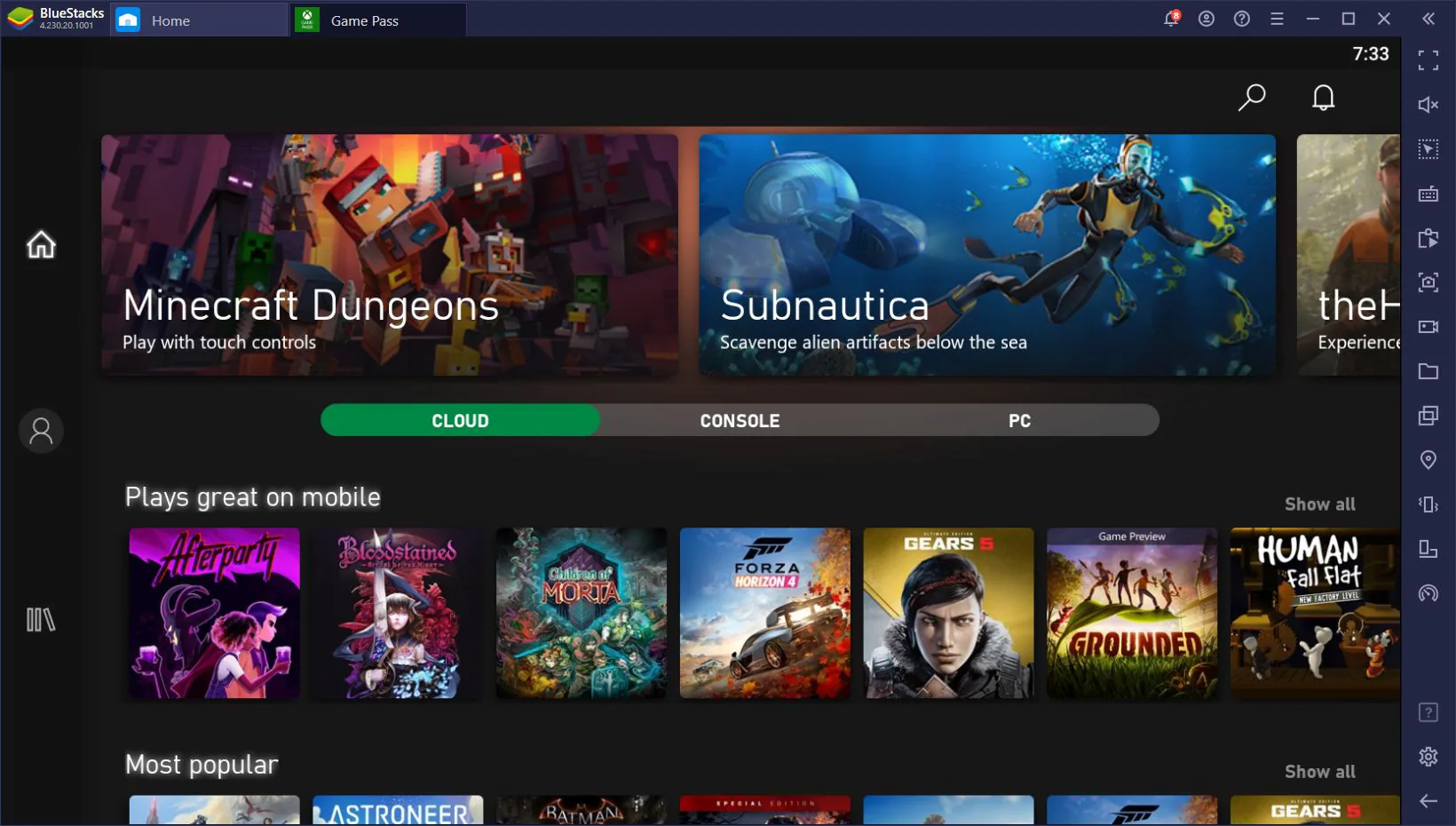Click the shake device icon
Screen dimensions: 1456x826
point(1428,504)
